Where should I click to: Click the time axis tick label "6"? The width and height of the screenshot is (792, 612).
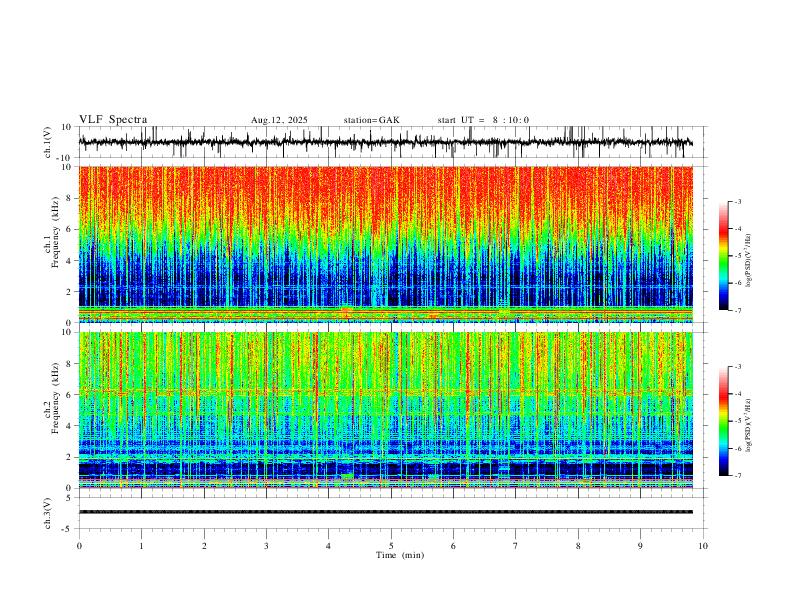coord(454,546)
